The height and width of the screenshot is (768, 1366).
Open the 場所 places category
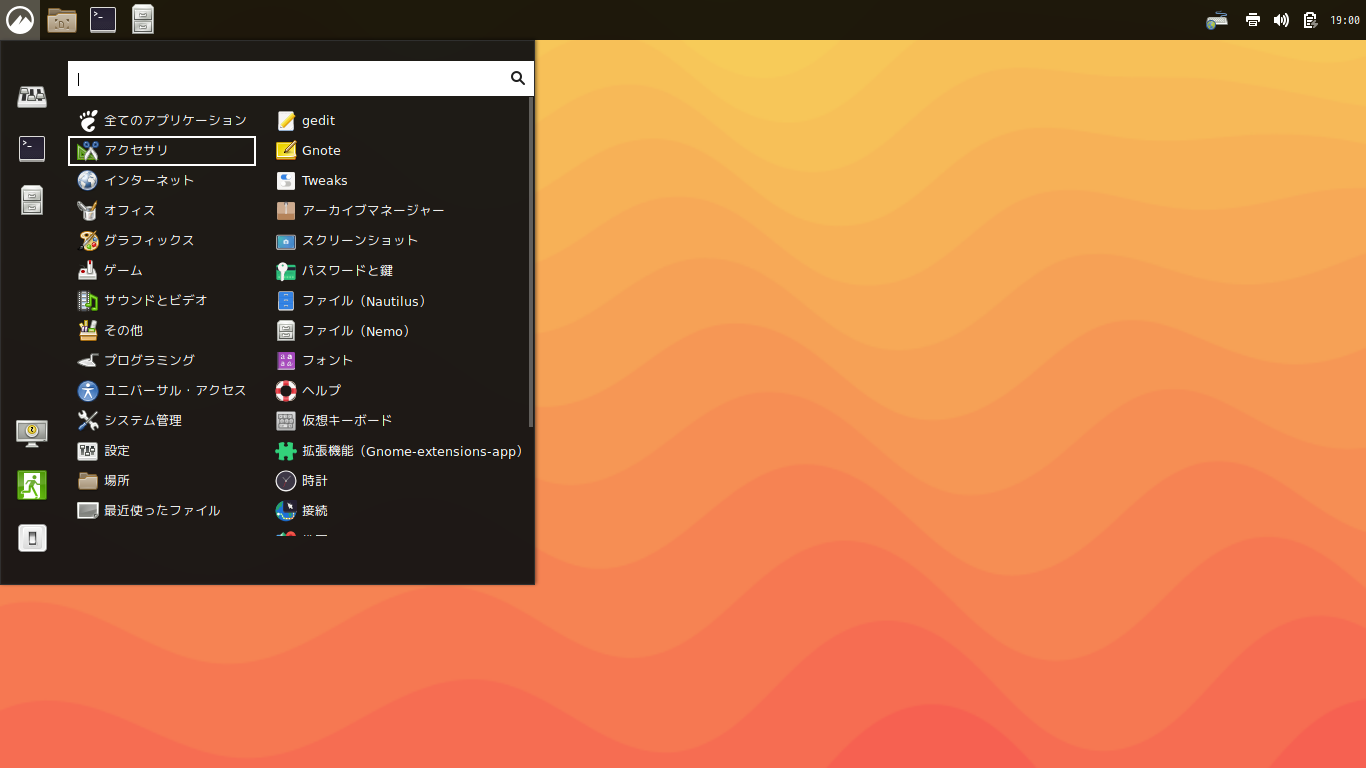(162, 481)
